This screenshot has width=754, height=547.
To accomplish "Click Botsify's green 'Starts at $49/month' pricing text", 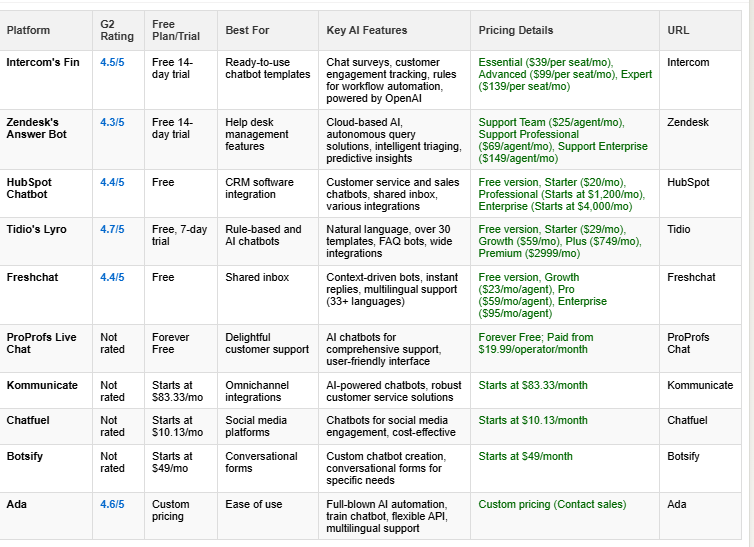I will pyautogui.click(x=526, y=456).
